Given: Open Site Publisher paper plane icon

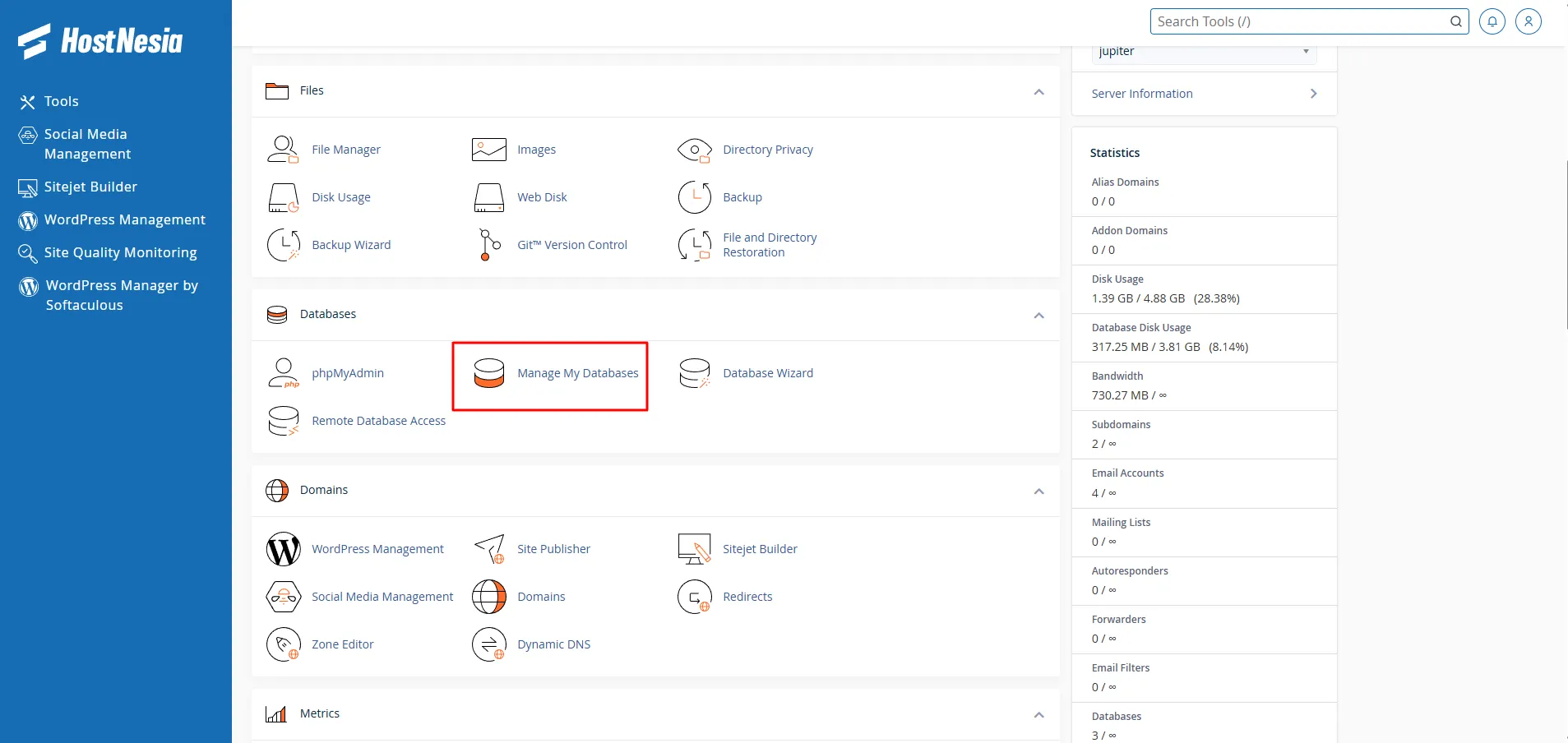Looking at the screenshot, I should pyautogui.click(x=488, y=549).
